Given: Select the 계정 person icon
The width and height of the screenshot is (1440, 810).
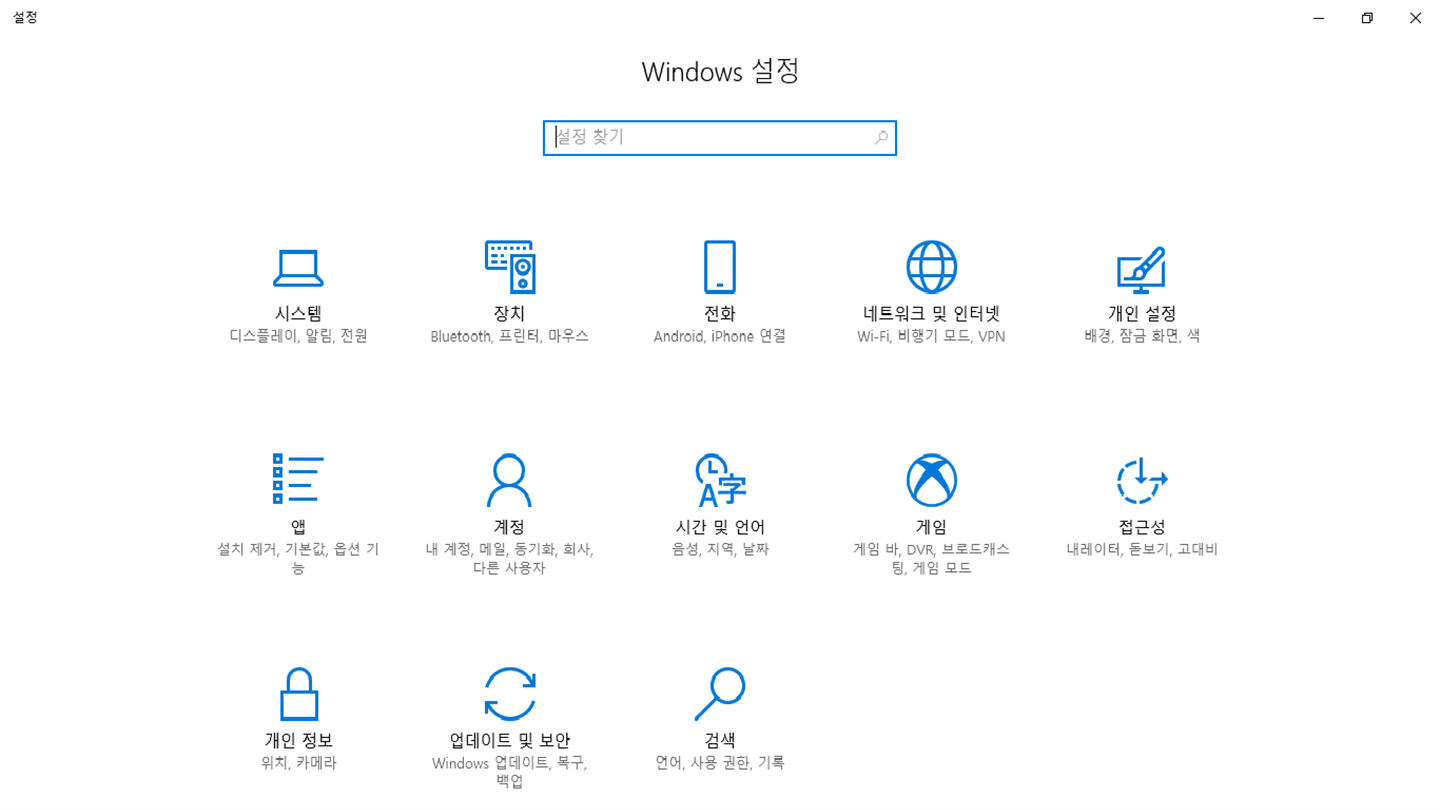Looking at the screenshot, I should [x=509, y=480].
